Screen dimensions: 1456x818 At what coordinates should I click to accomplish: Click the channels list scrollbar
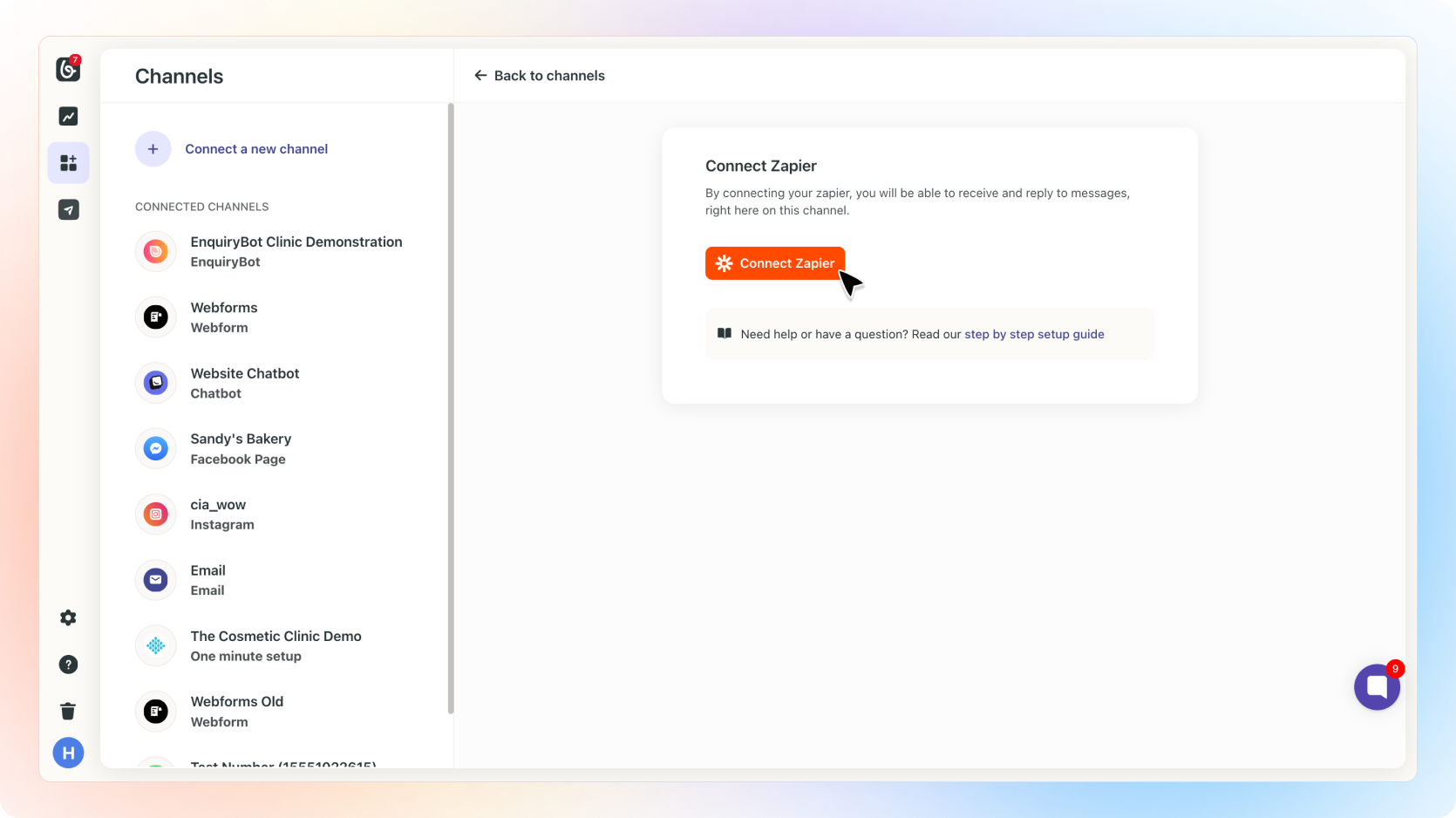(x=451, y=408)
